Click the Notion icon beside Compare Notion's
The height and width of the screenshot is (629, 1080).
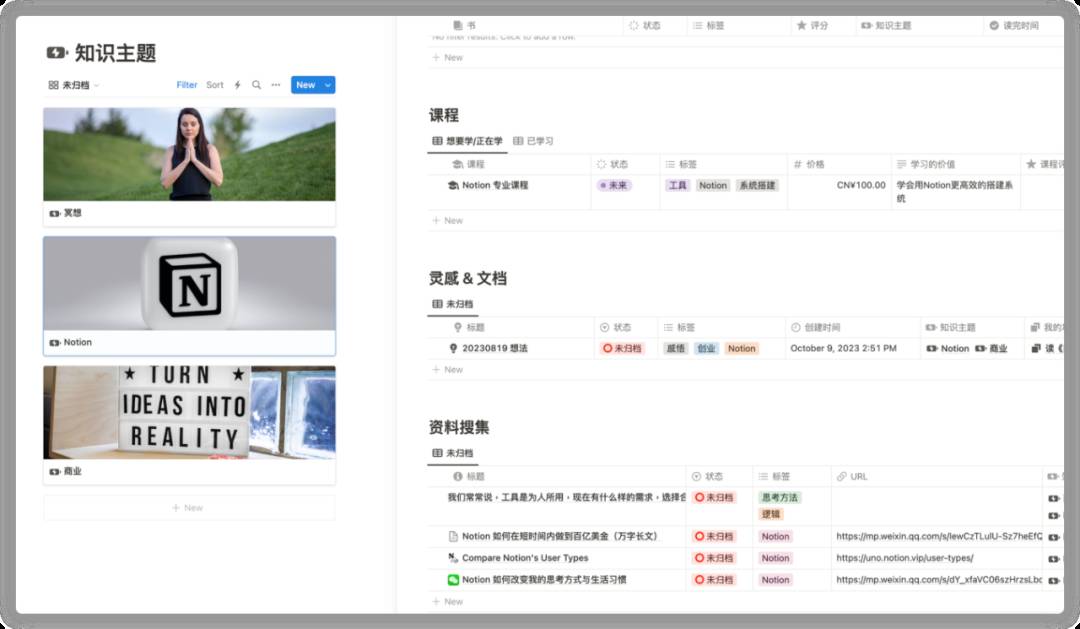(453, 558)
